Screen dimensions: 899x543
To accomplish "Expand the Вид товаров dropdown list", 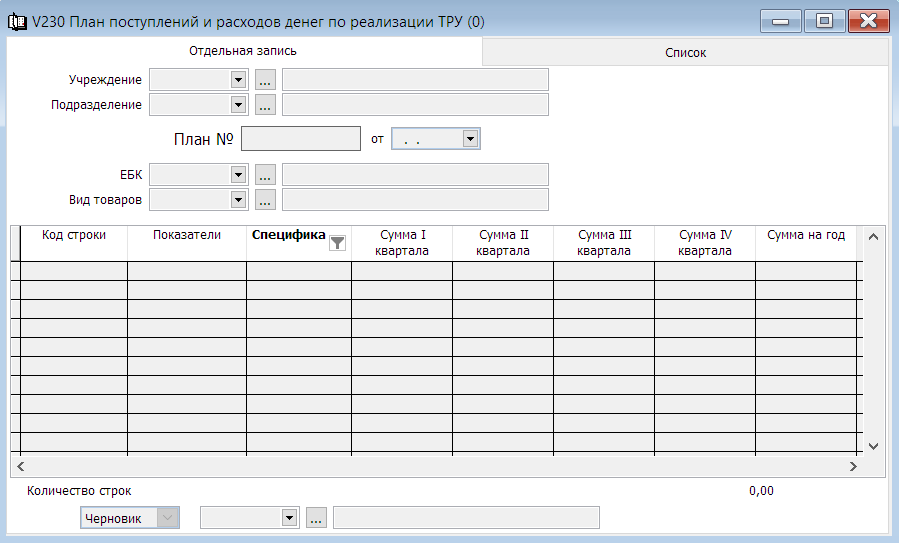I will click(x=239, y=200).
